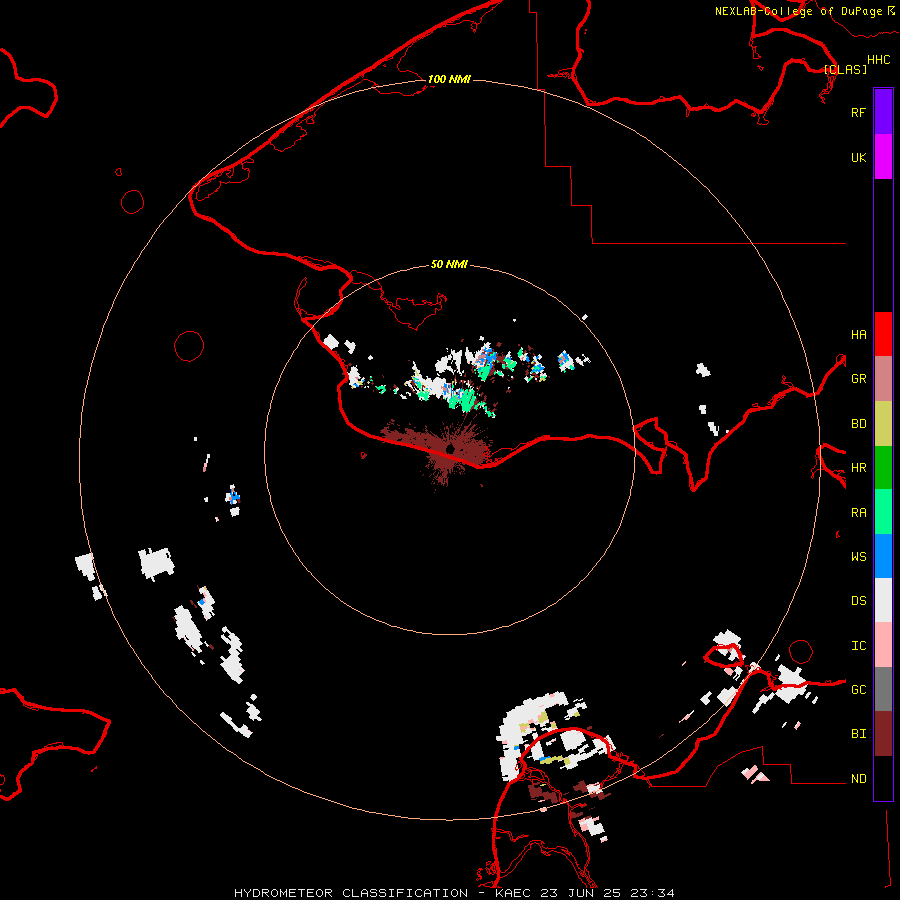
Task: Click the KAEC station identifier
Action: pyautogui.click(x=515, y=893)
